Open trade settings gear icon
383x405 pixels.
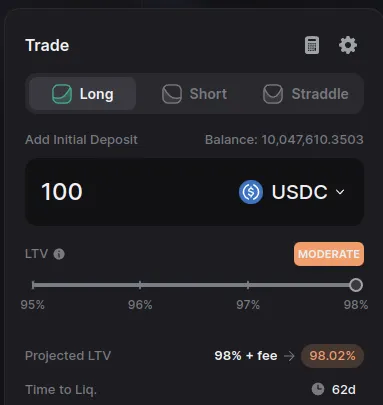348,45
